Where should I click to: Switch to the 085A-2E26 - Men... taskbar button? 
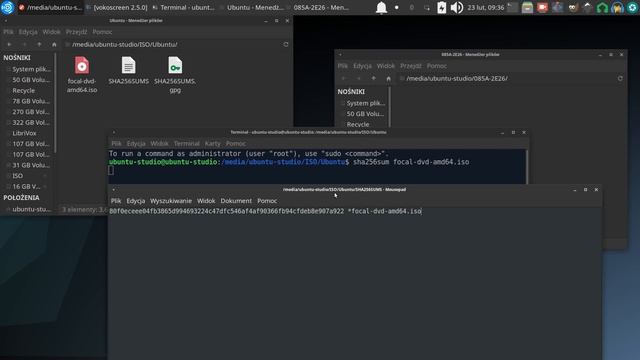tap(318, 7)
